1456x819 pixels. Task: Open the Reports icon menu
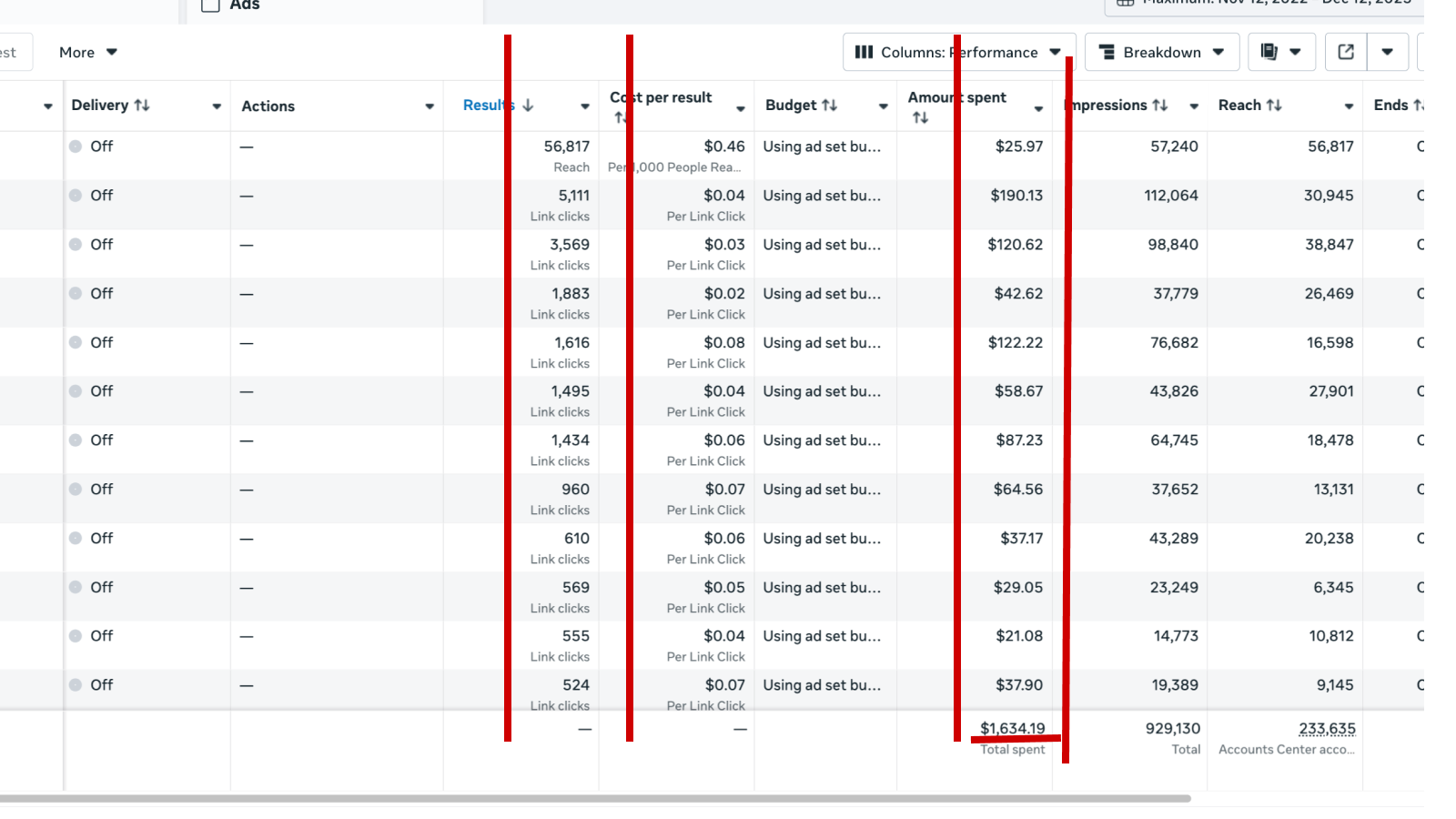pyautogui.click(x=1280, y=52)
